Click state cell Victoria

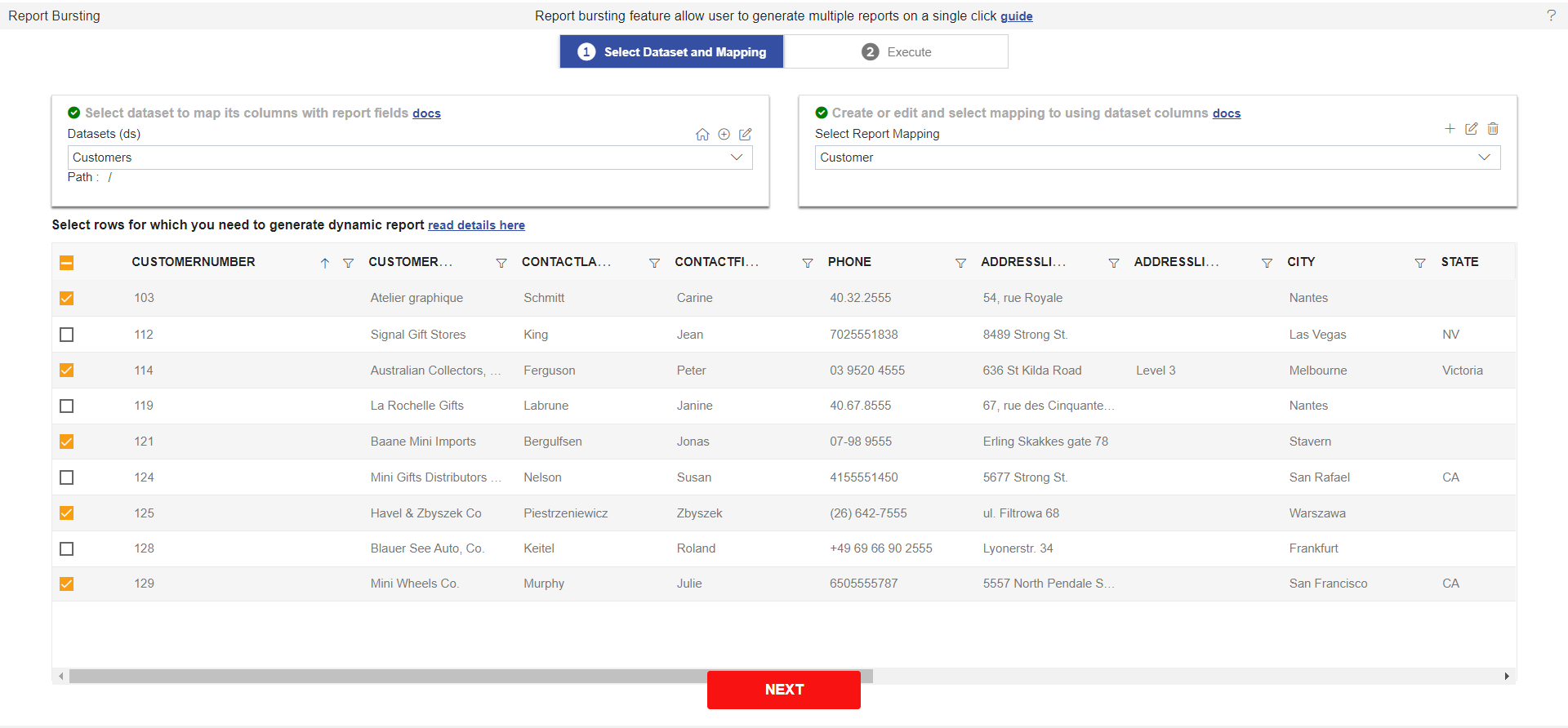pyautogui.click(x=1463, y=371)
